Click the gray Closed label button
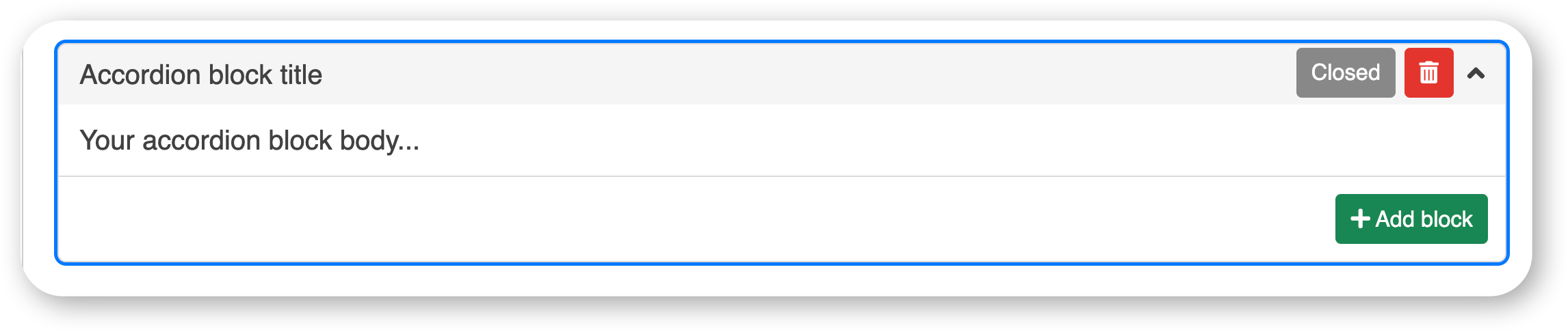 coord(1345,72)
